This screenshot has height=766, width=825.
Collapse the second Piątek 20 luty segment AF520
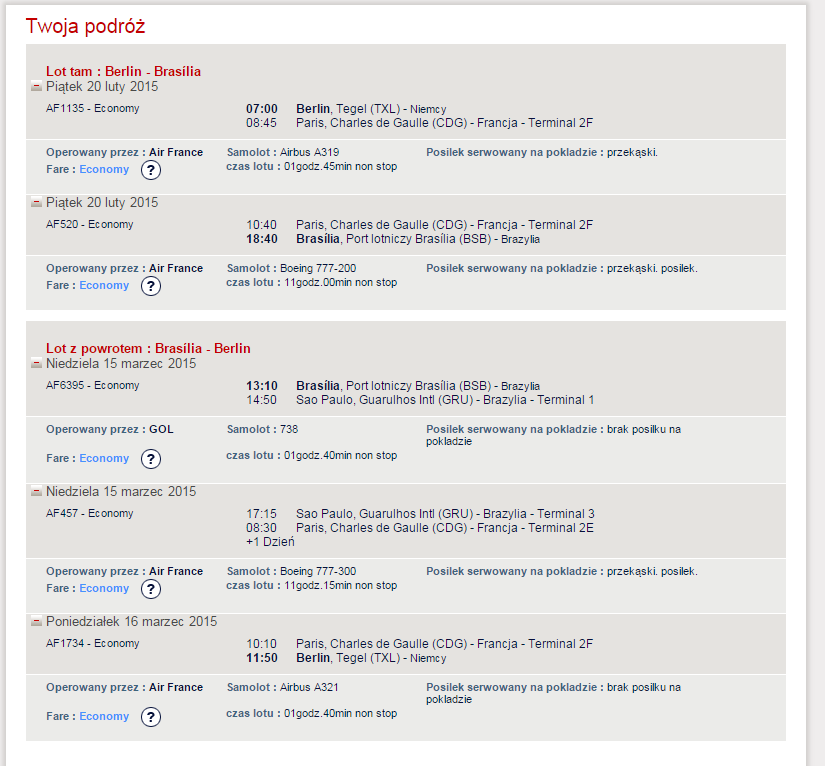36,202
